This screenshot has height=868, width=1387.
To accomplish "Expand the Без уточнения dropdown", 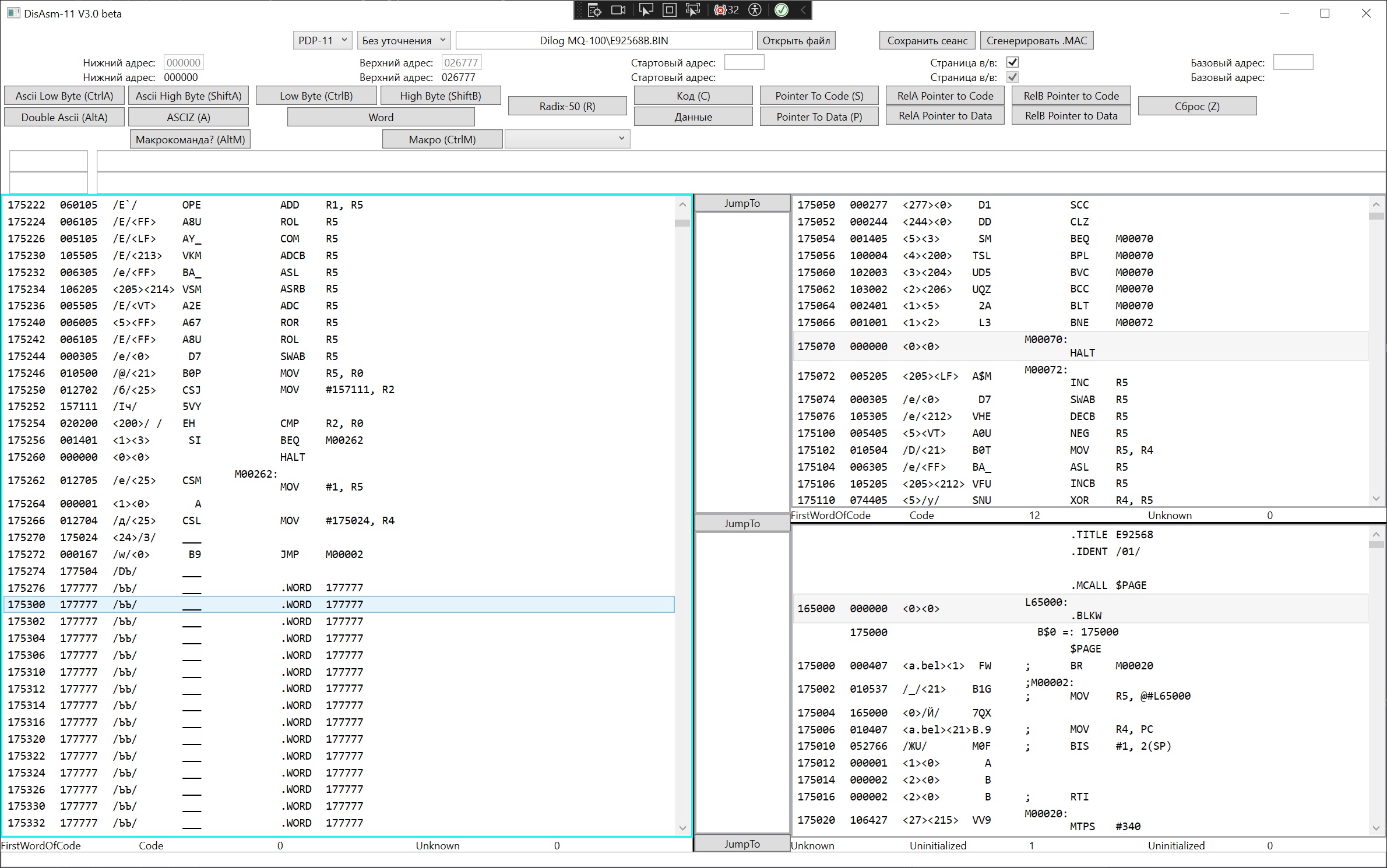I will (403, 40).
